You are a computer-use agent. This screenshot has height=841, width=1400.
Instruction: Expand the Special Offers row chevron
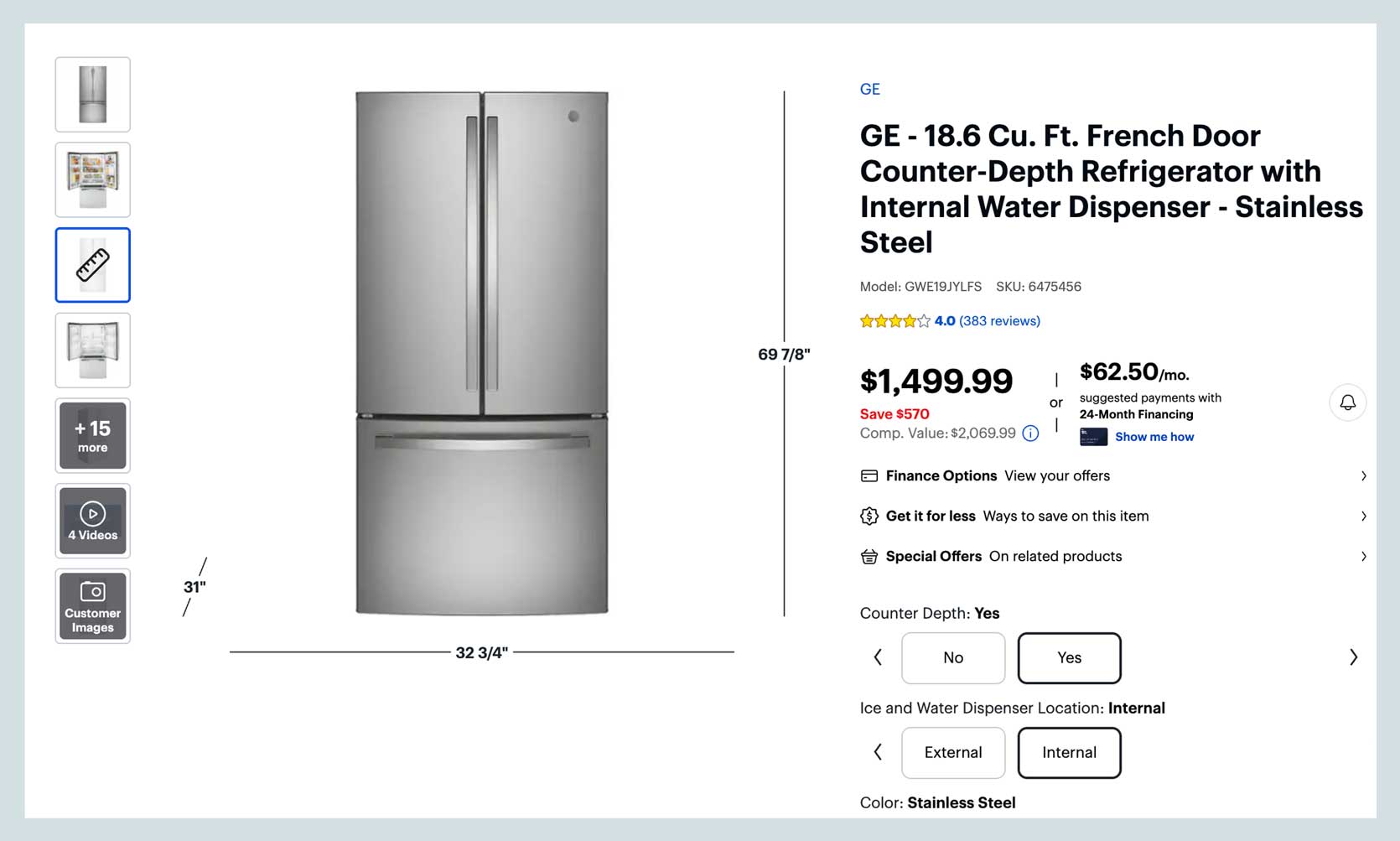(1363, 557)
